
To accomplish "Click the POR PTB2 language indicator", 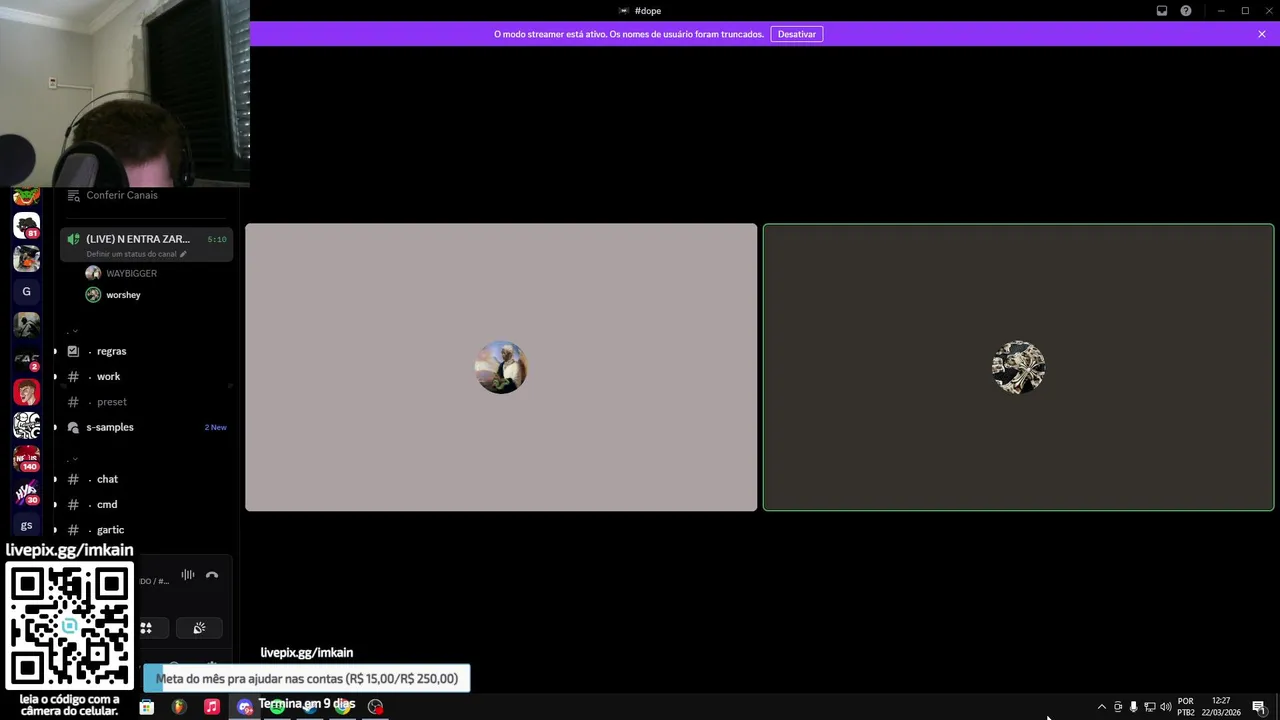I will [x=1186, y=707].
